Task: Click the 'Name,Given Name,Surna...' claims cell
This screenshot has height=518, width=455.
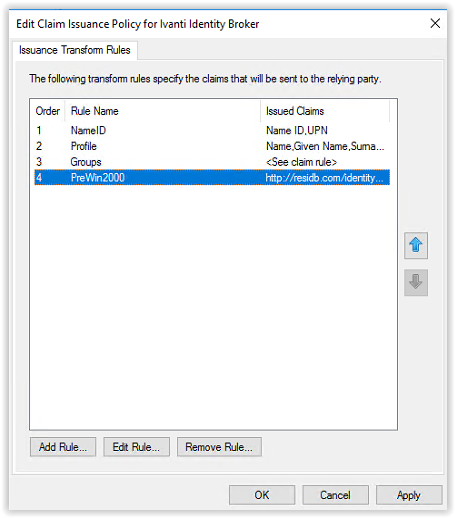Action: 325,146
